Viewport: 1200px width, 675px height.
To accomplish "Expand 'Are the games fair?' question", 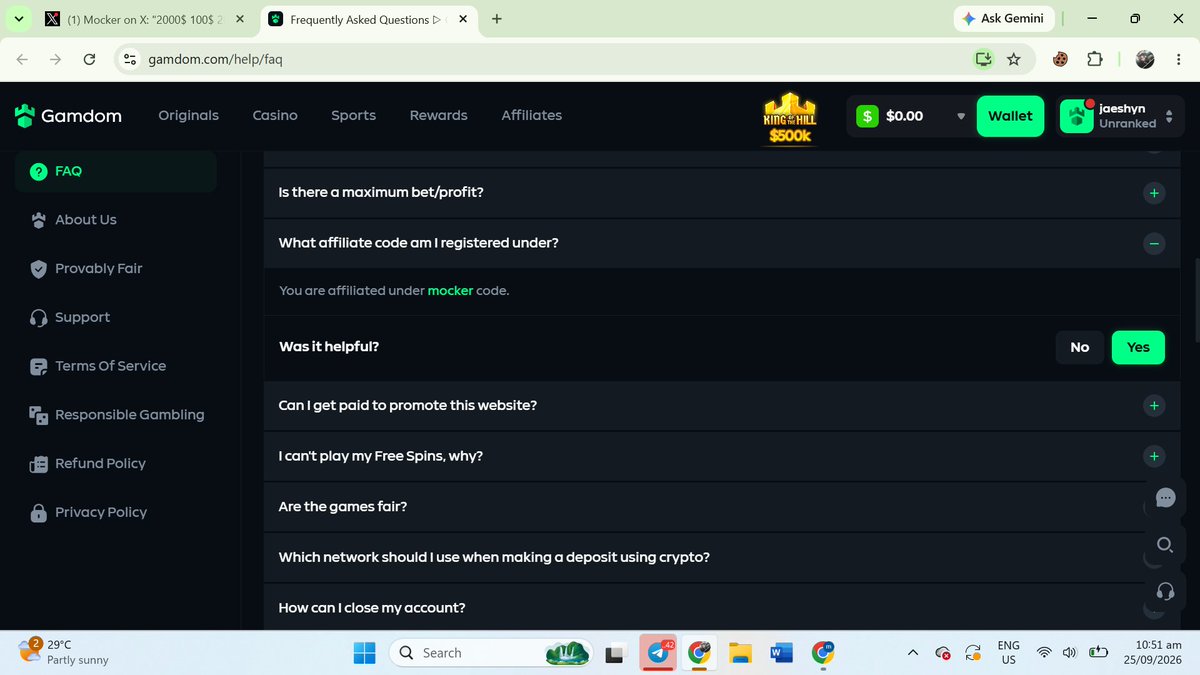I will tap(720, 507).
